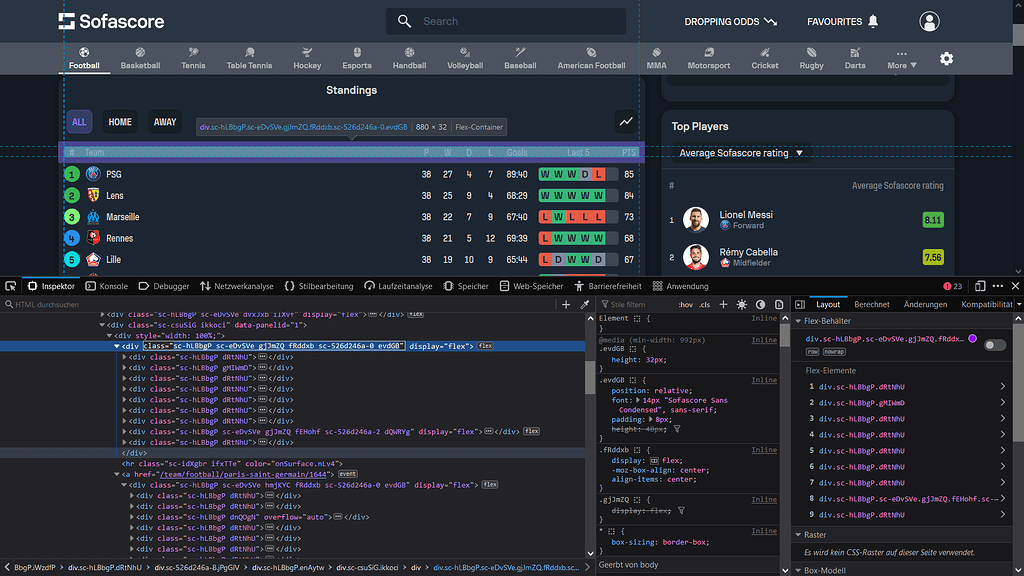Toggle the .cls class editor
1024x576 pixels.
click(x=703, y=305)
